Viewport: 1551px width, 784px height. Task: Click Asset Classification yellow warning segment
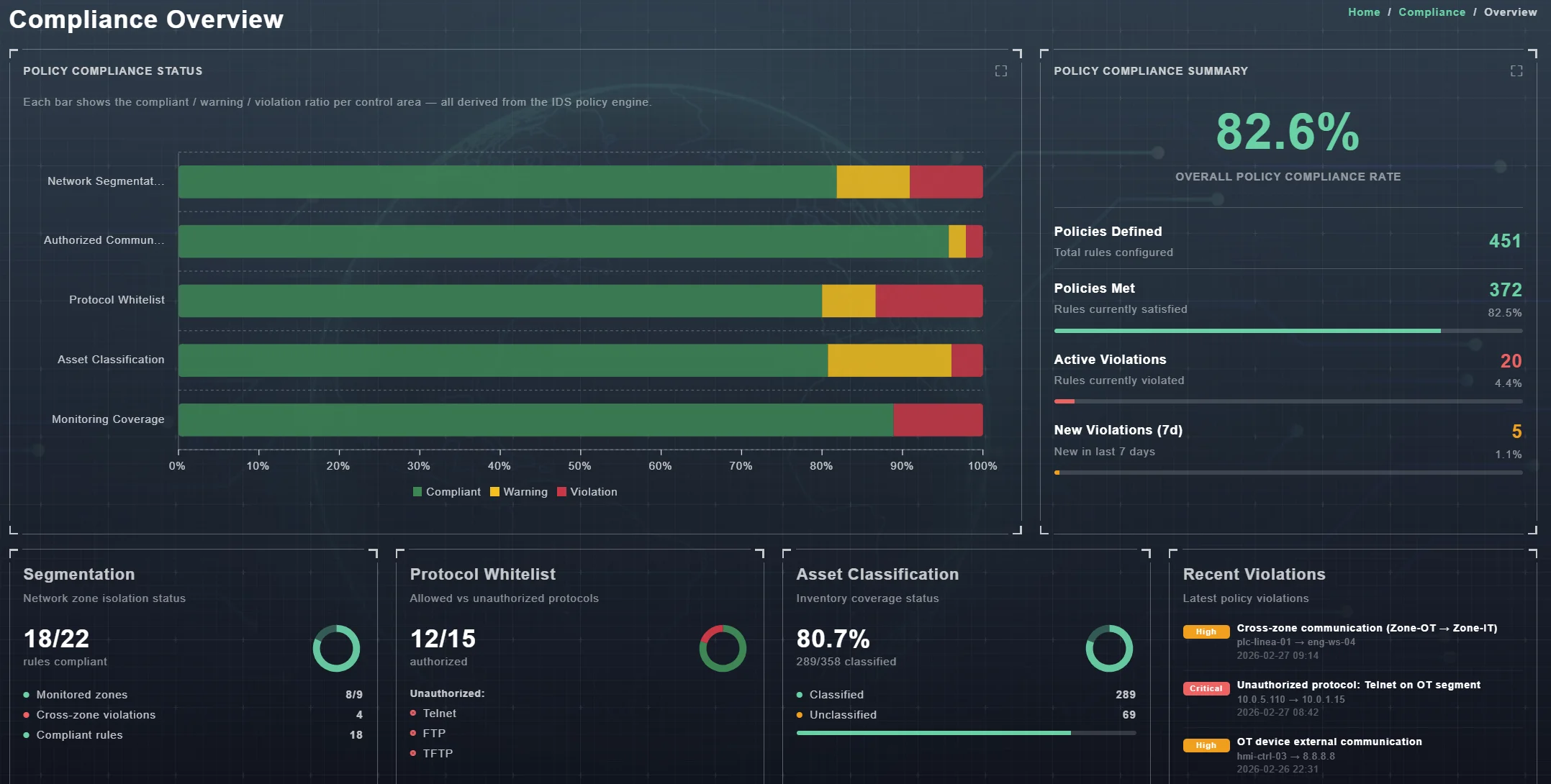(x=890, y=360)
